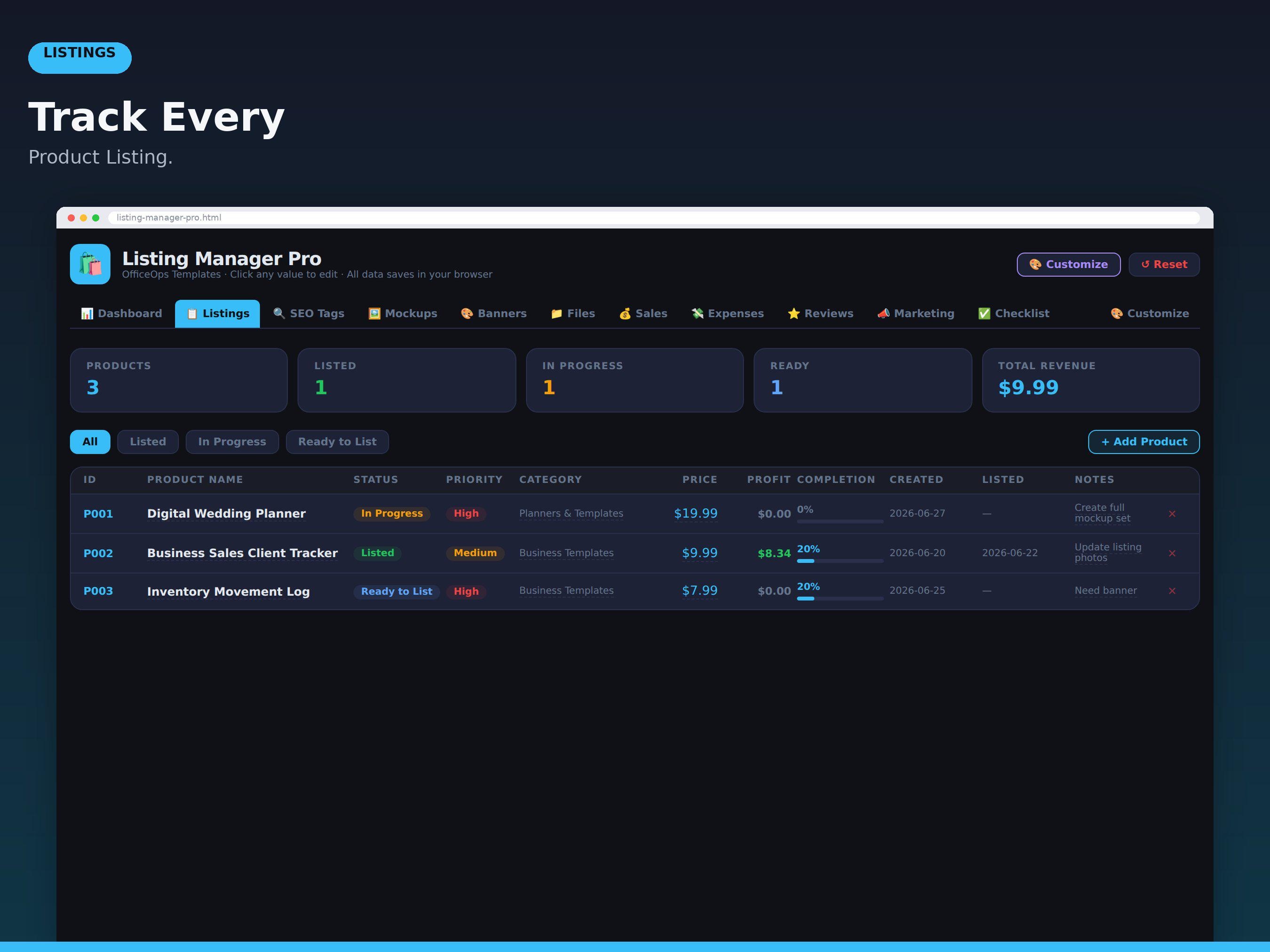Filter products by In Progress

232,442
